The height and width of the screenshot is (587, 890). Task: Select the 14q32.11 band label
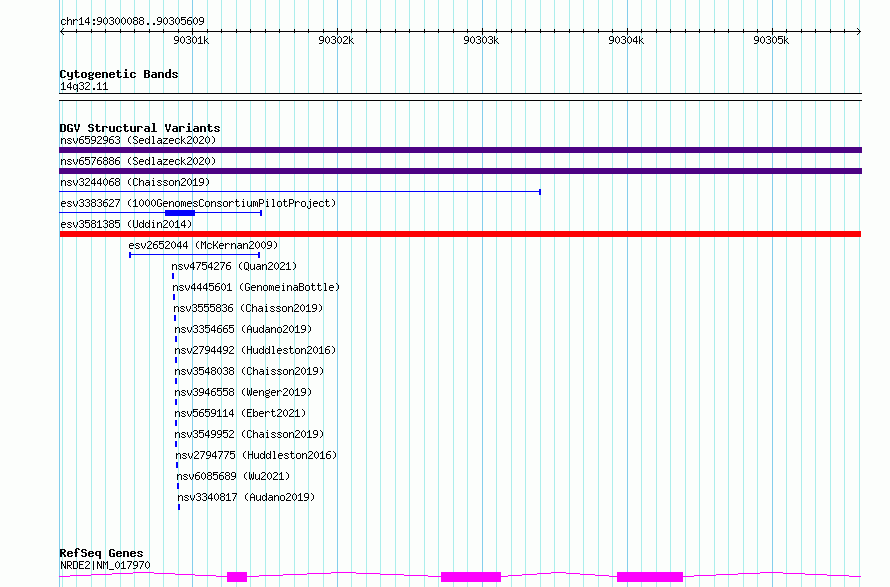tap(84, 86)
